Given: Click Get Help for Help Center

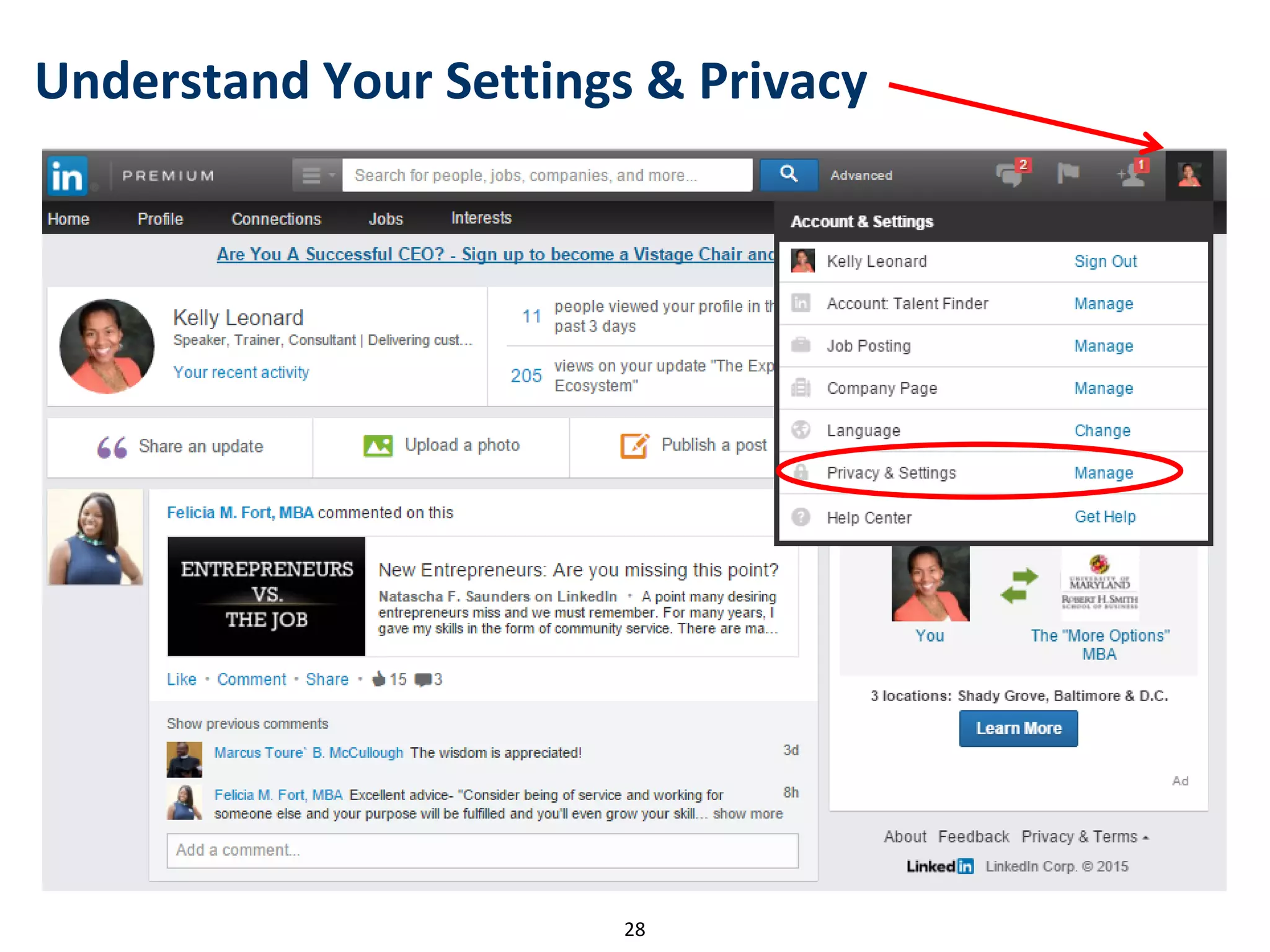Looking at the screenshot, I should [1104, 517].
